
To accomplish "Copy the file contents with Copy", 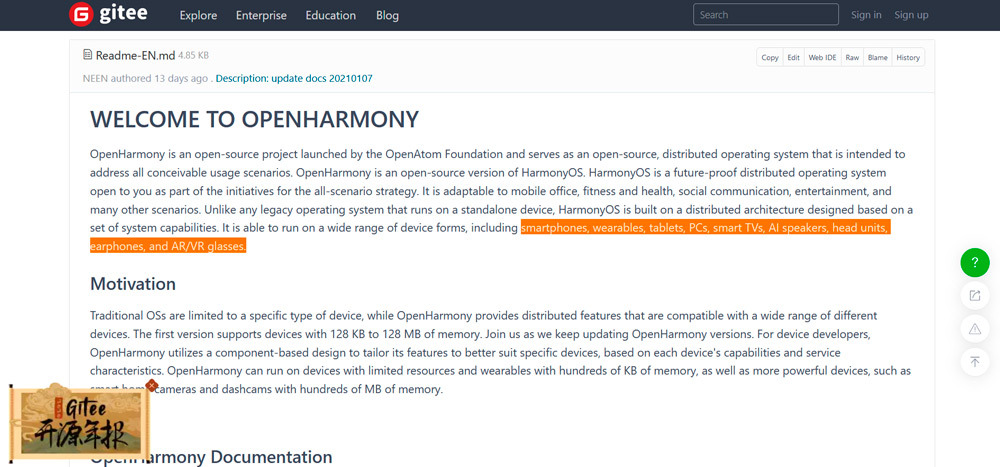I will click(x=769, y=57).
